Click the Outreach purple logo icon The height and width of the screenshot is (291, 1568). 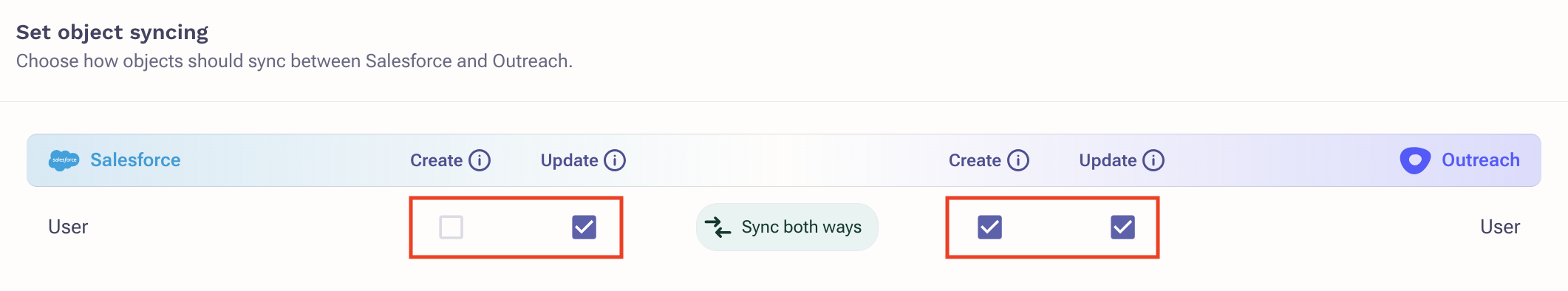click(1415, 160)
